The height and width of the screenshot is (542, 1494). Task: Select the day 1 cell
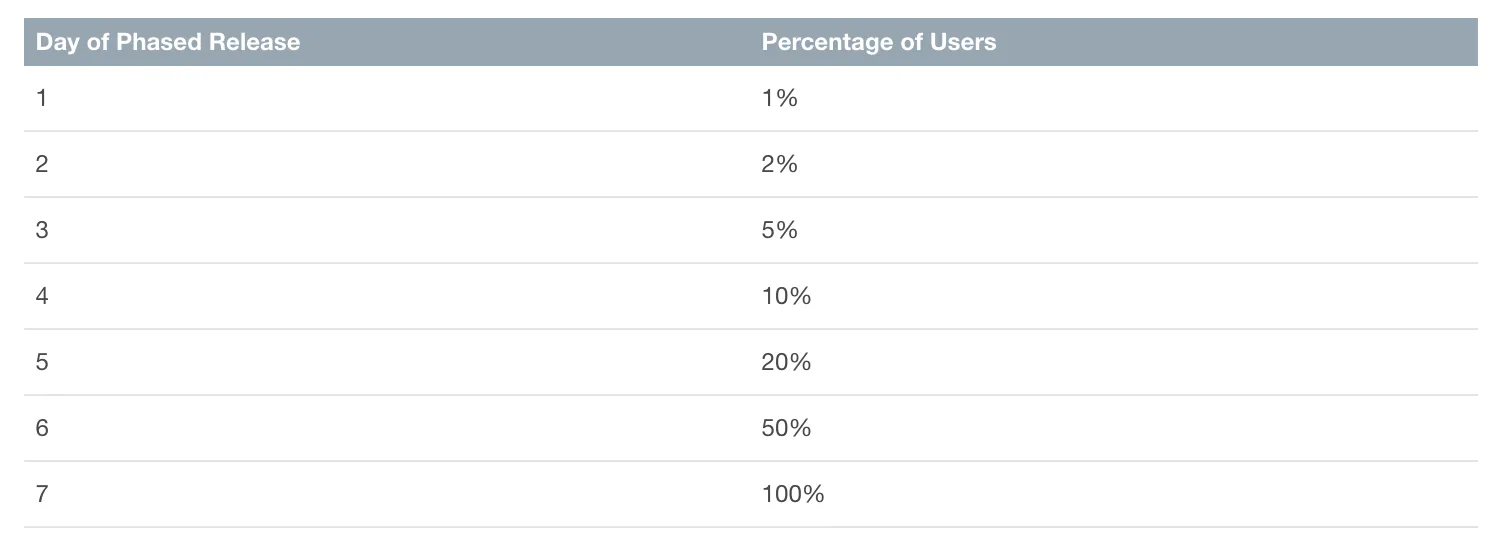(x=41, y=98)
